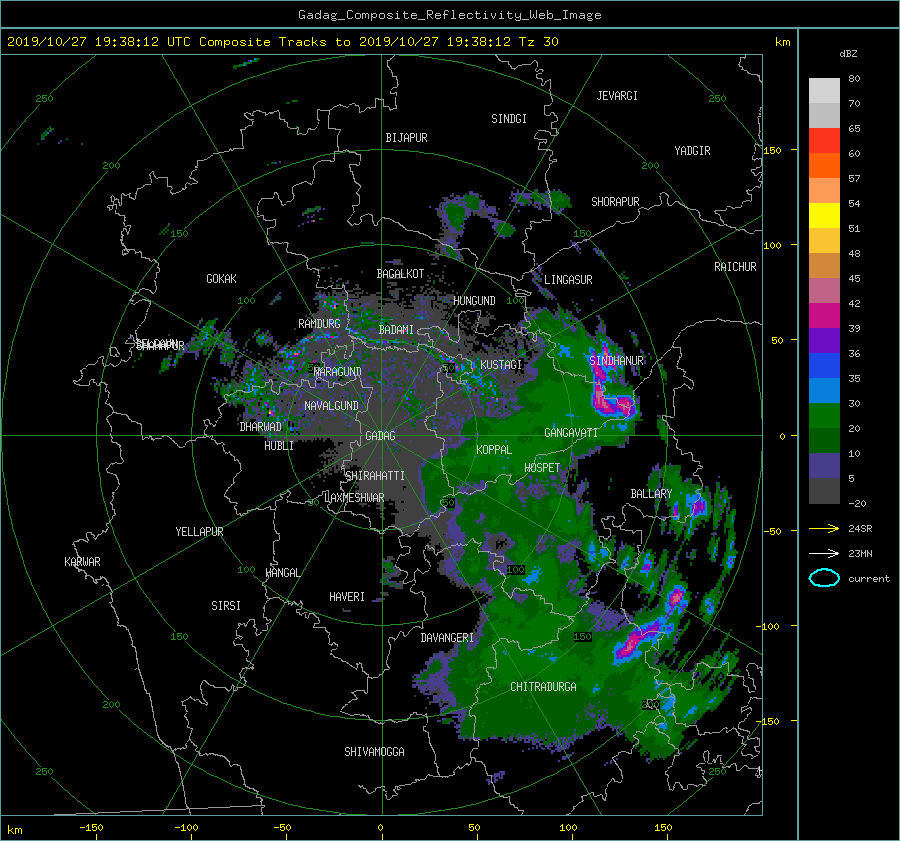The height and width of the screenshot is (841, 900).
Task: Click the 150 tick on right axis
Action: pyautogui.click(x=772, y=150)
